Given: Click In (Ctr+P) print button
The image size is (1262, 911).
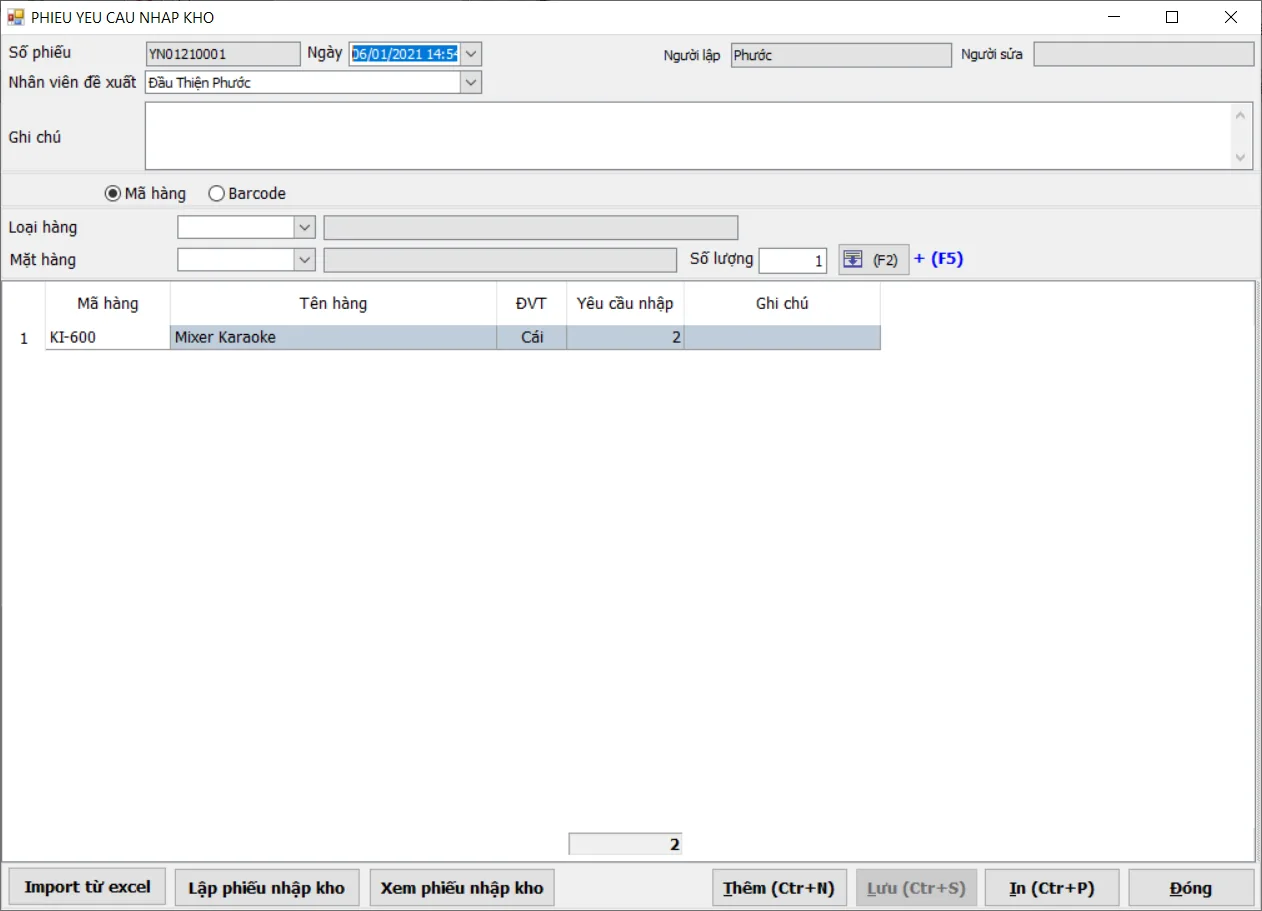Looking at the screenshot, I should pyautogui.click(x=1051, y=888).
